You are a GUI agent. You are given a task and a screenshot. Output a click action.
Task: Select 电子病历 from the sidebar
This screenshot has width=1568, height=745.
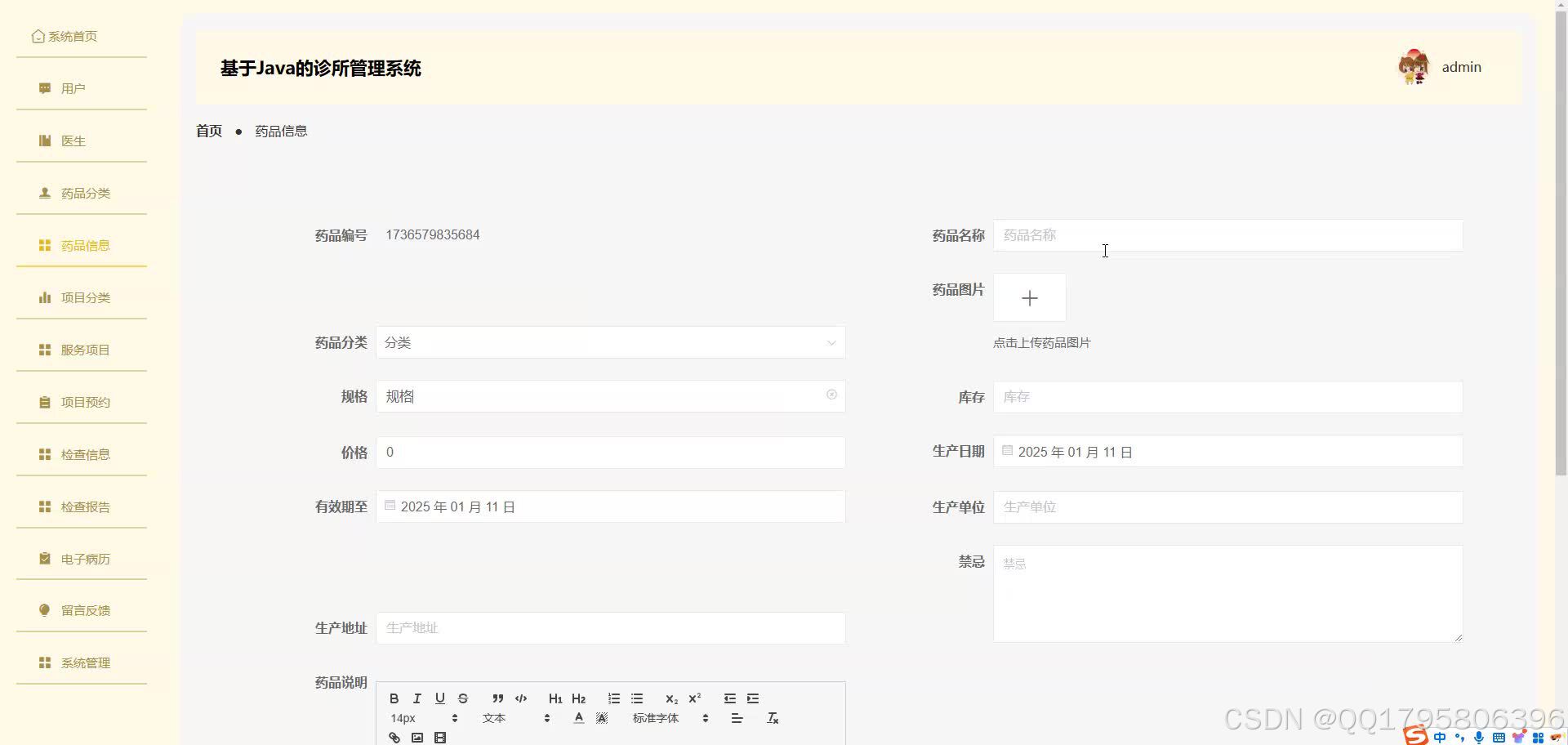[84, 559]
